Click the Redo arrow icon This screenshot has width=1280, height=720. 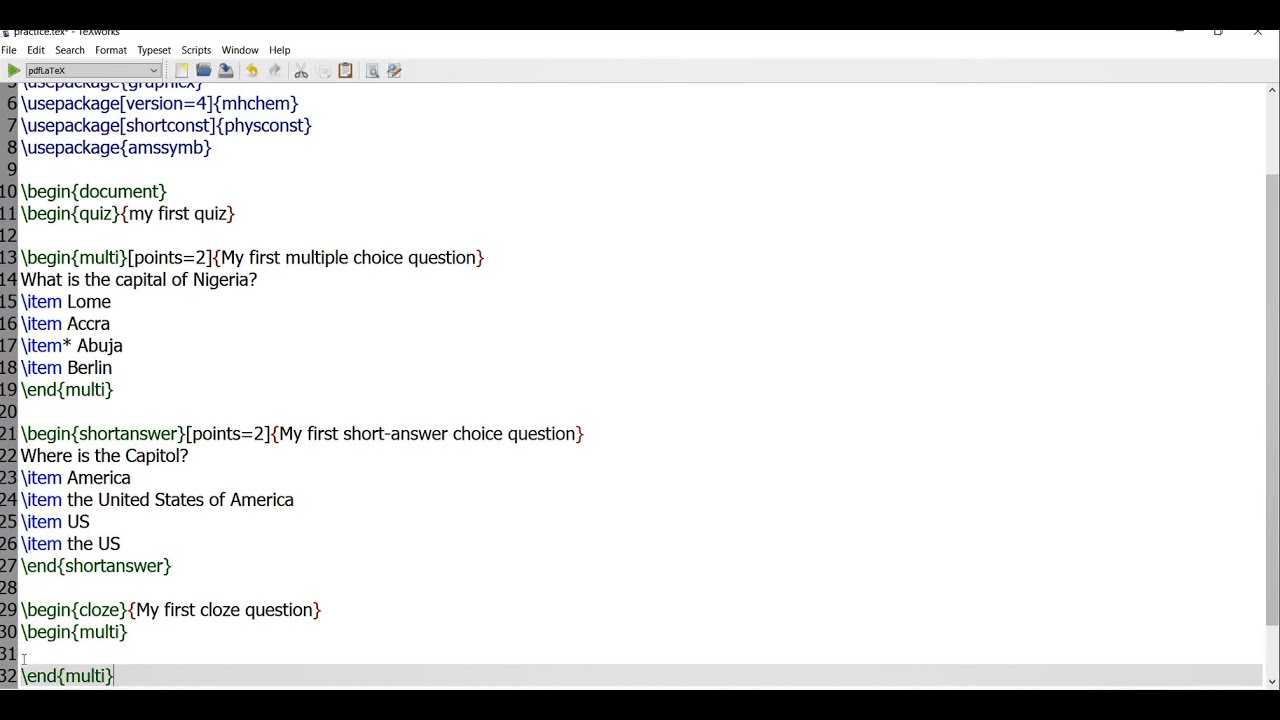275,71
